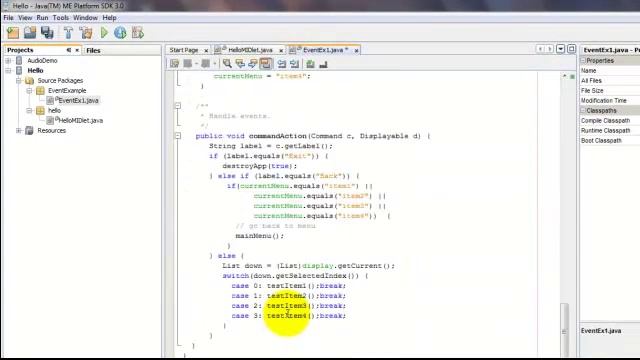The width and height of the screenshot is (640, 360).
Task: Click the Last Edit editor toolbar icon
Action: [175, 64]
